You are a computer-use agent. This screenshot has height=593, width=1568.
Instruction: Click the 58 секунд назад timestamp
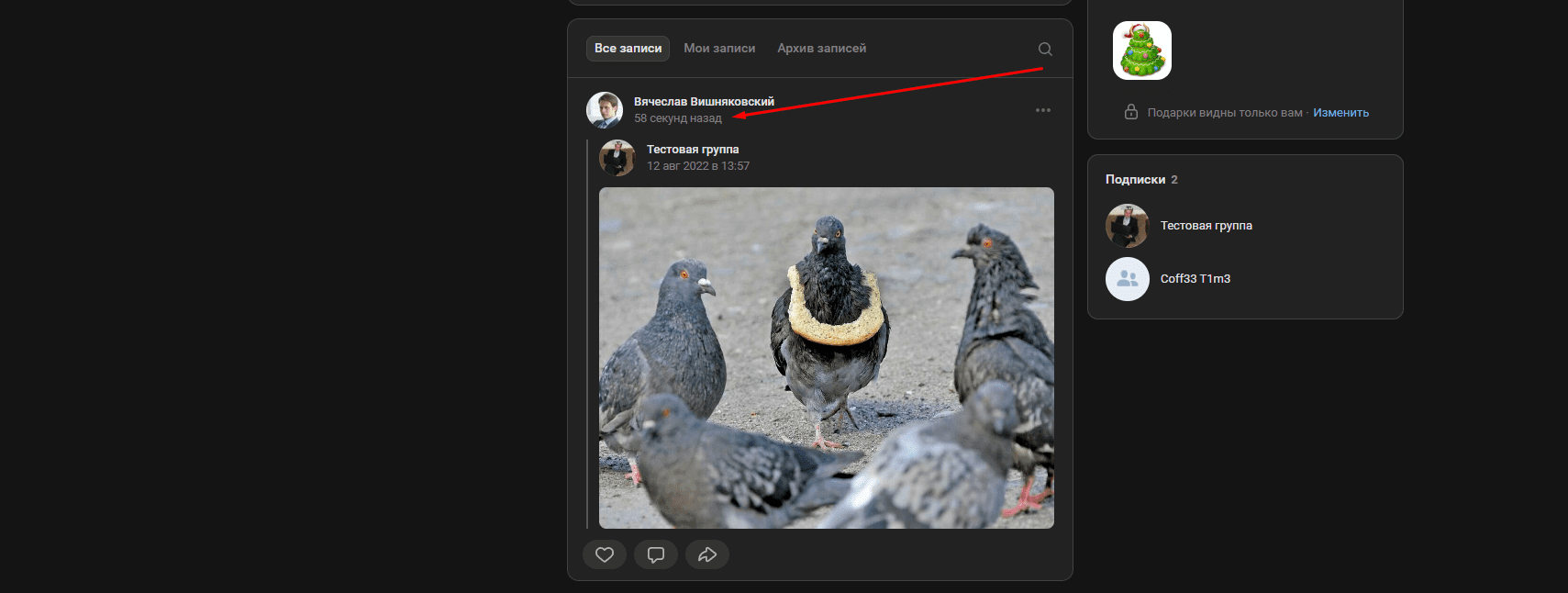coord(678,118)
